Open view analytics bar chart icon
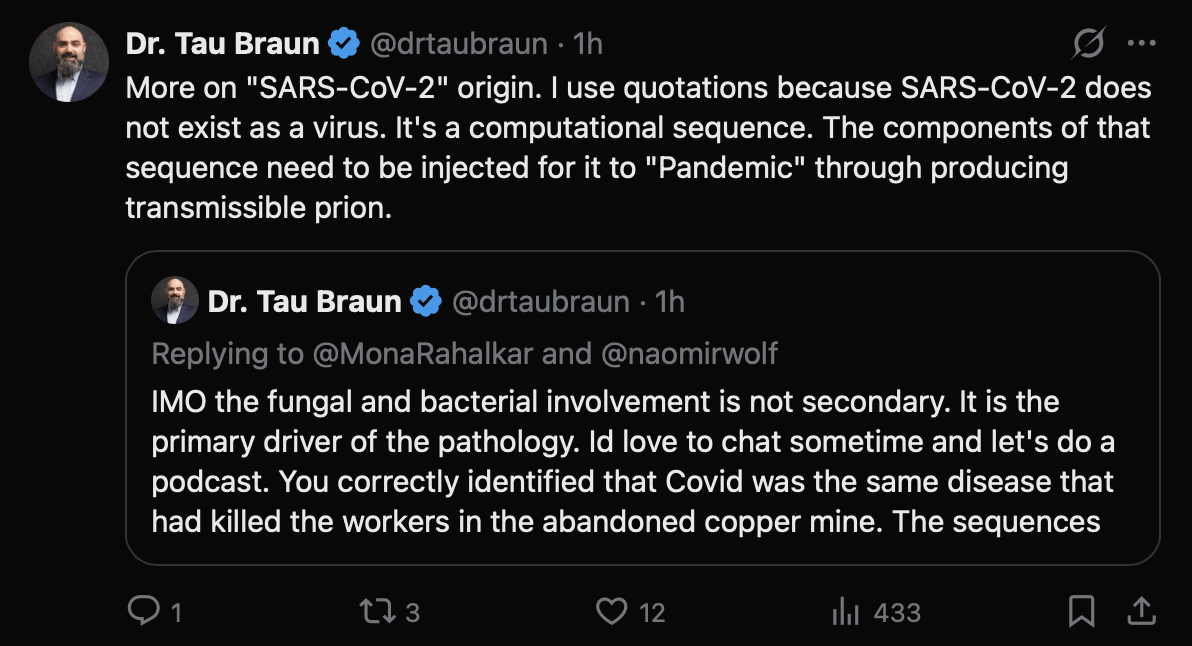The image size is (1192, 646). coord(846,611)
